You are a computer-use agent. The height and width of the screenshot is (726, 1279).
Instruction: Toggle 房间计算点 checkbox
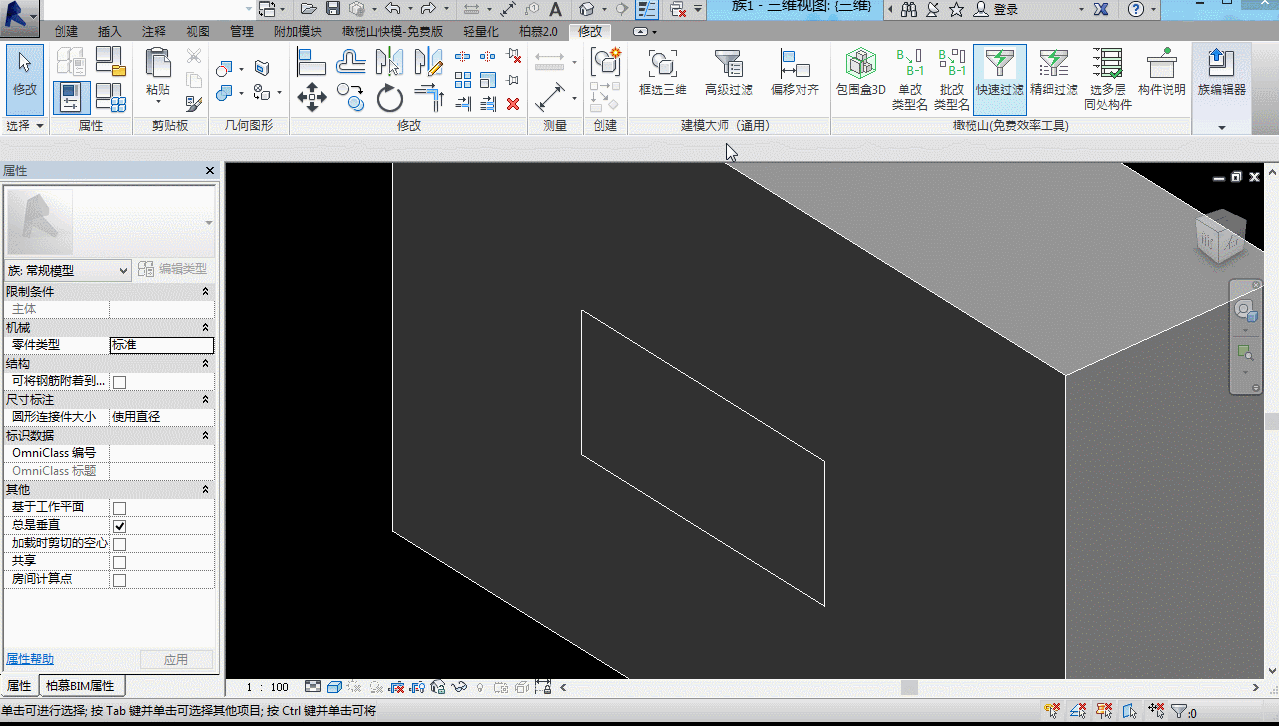point(119,580)
